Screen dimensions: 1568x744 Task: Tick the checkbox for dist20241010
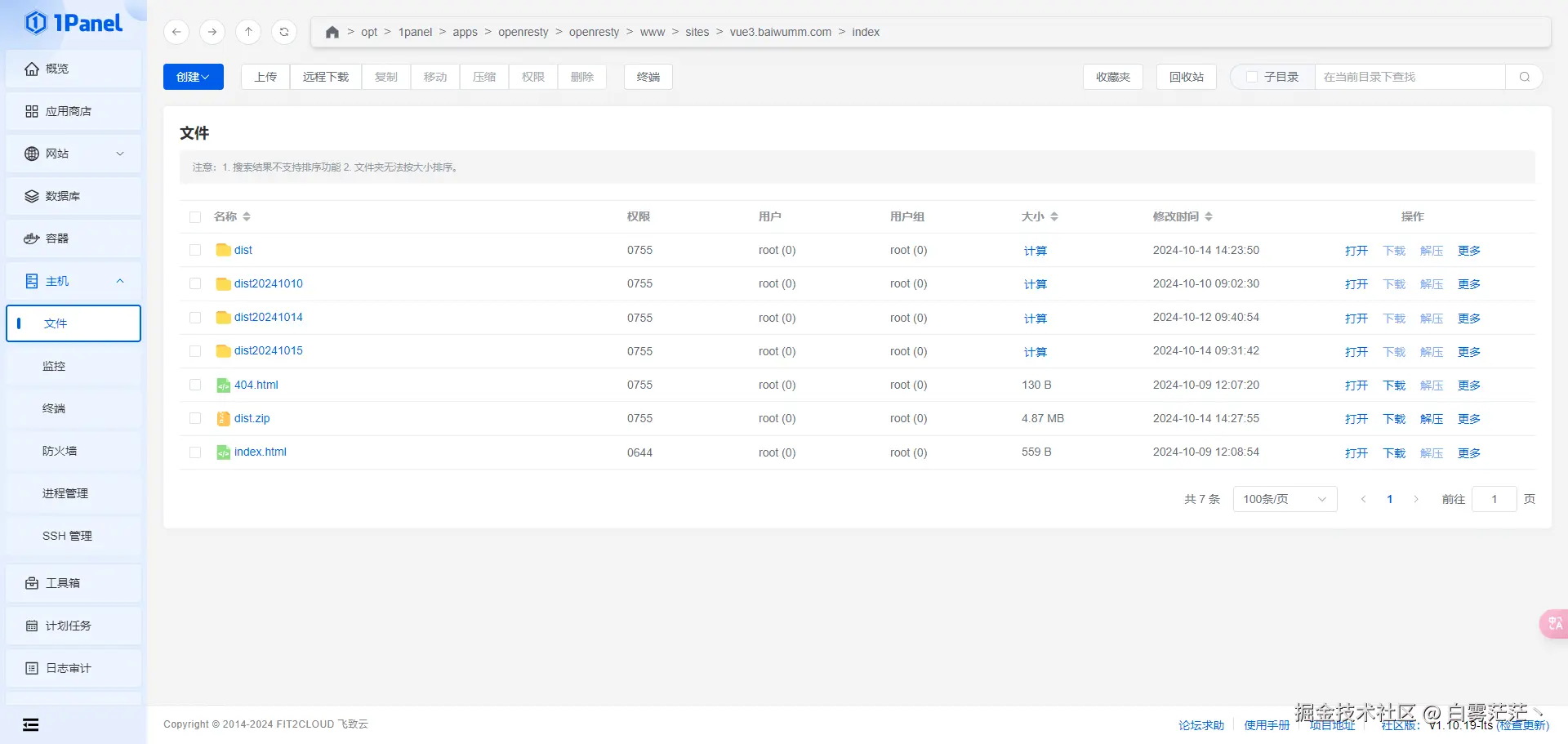(x=195, y=283)
